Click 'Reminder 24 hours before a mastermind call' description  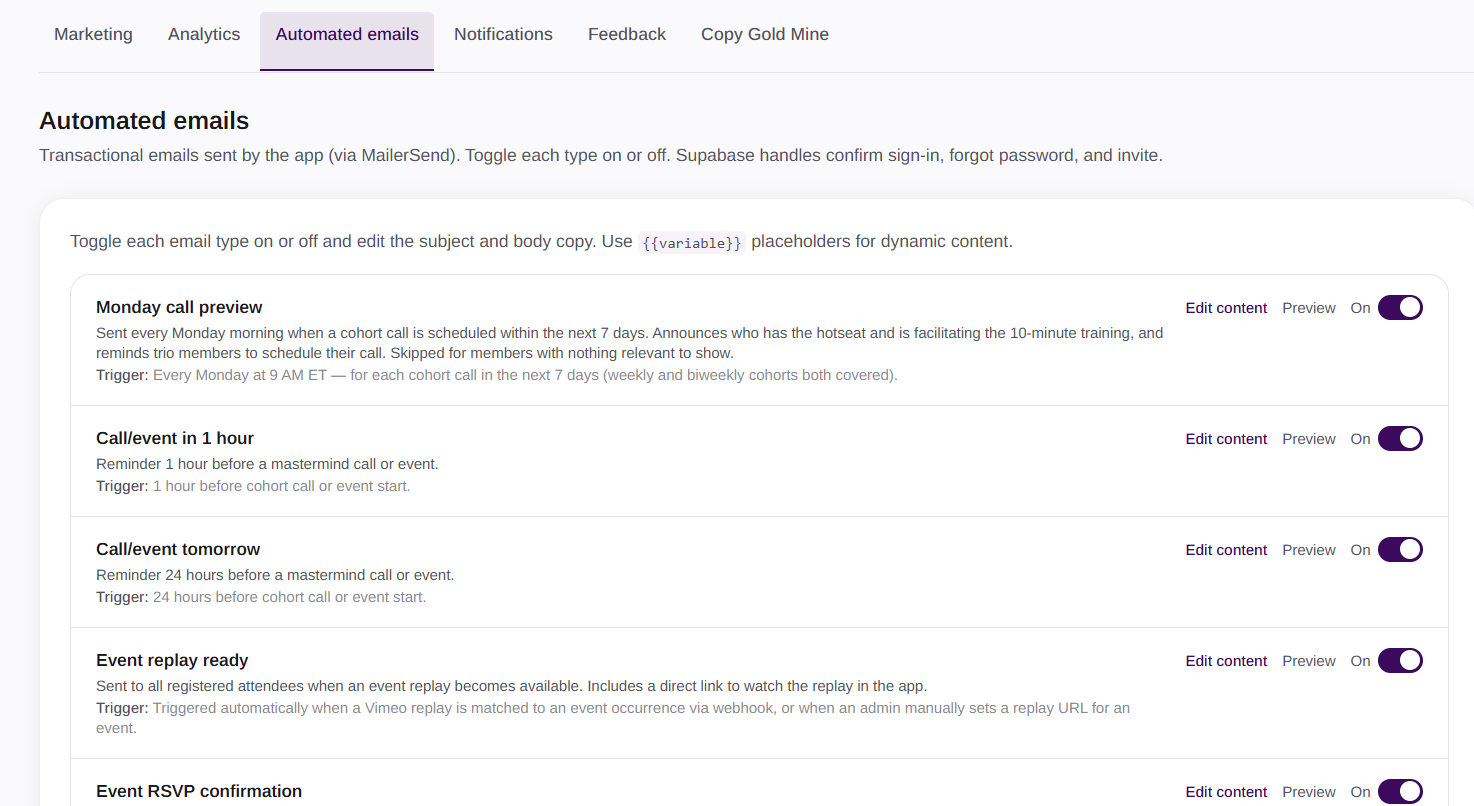point(275,575)
